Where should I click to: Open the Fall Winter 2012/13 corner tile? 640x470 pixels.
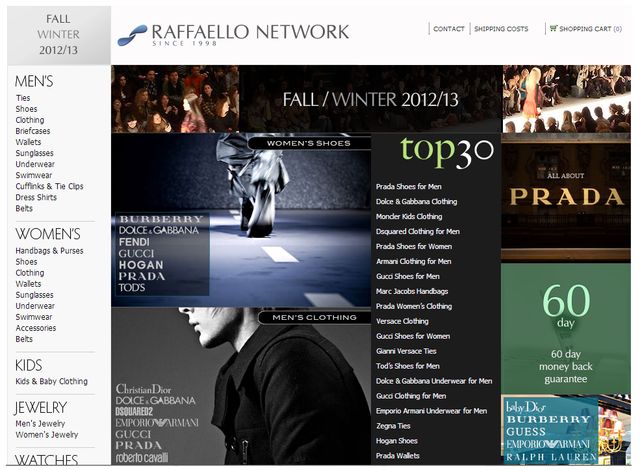pos(59,35)
